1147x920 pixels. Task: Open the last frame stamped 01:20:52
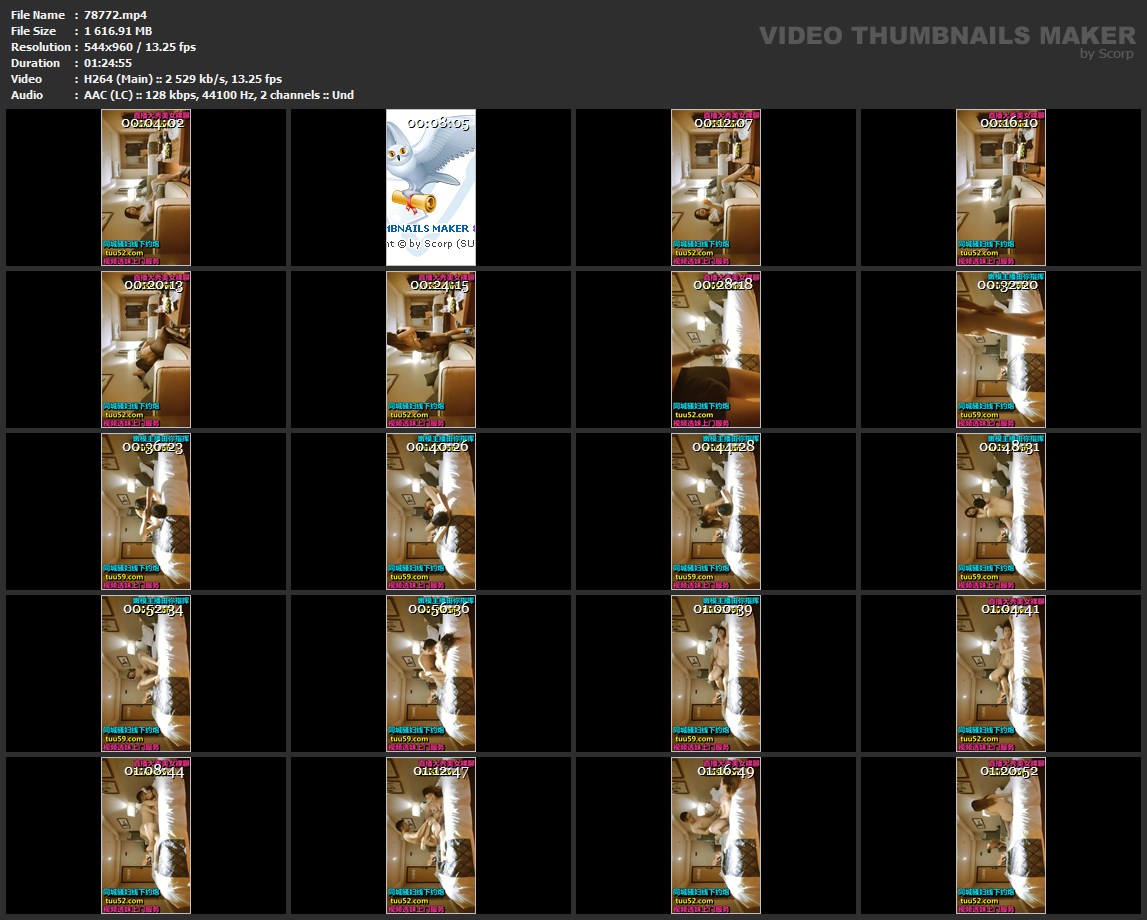(x=1001, y=836)
